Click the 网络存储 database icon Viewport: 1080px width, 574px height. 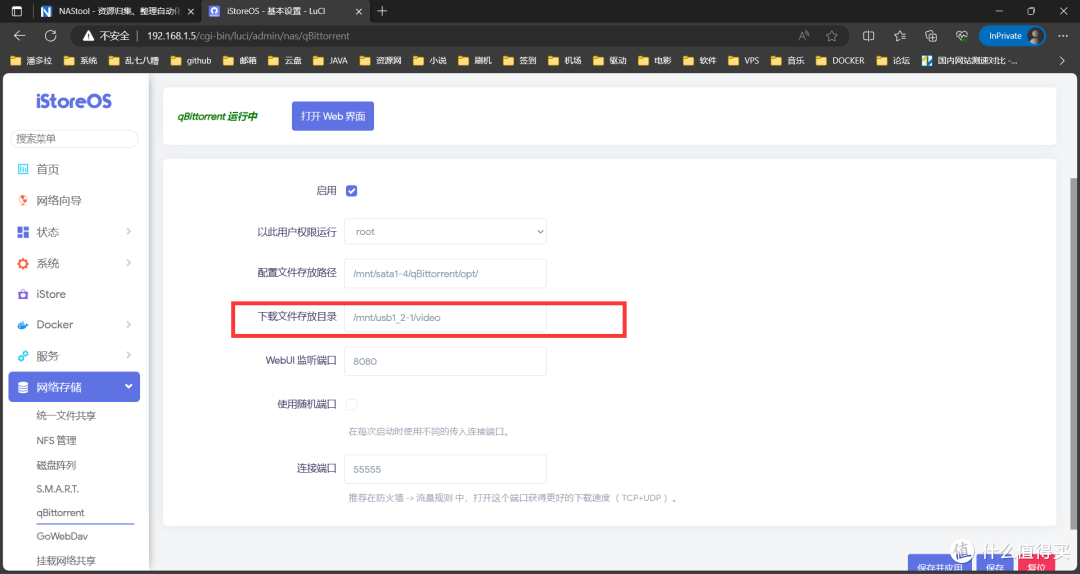(x=23, y=387)
